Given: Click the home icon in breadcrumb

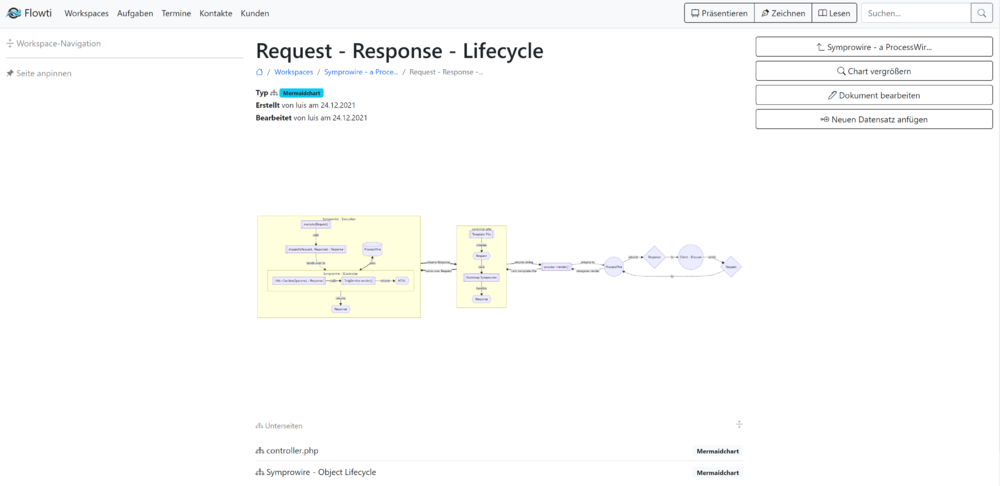Looking at the screenshot, I should tap(260, 73).
